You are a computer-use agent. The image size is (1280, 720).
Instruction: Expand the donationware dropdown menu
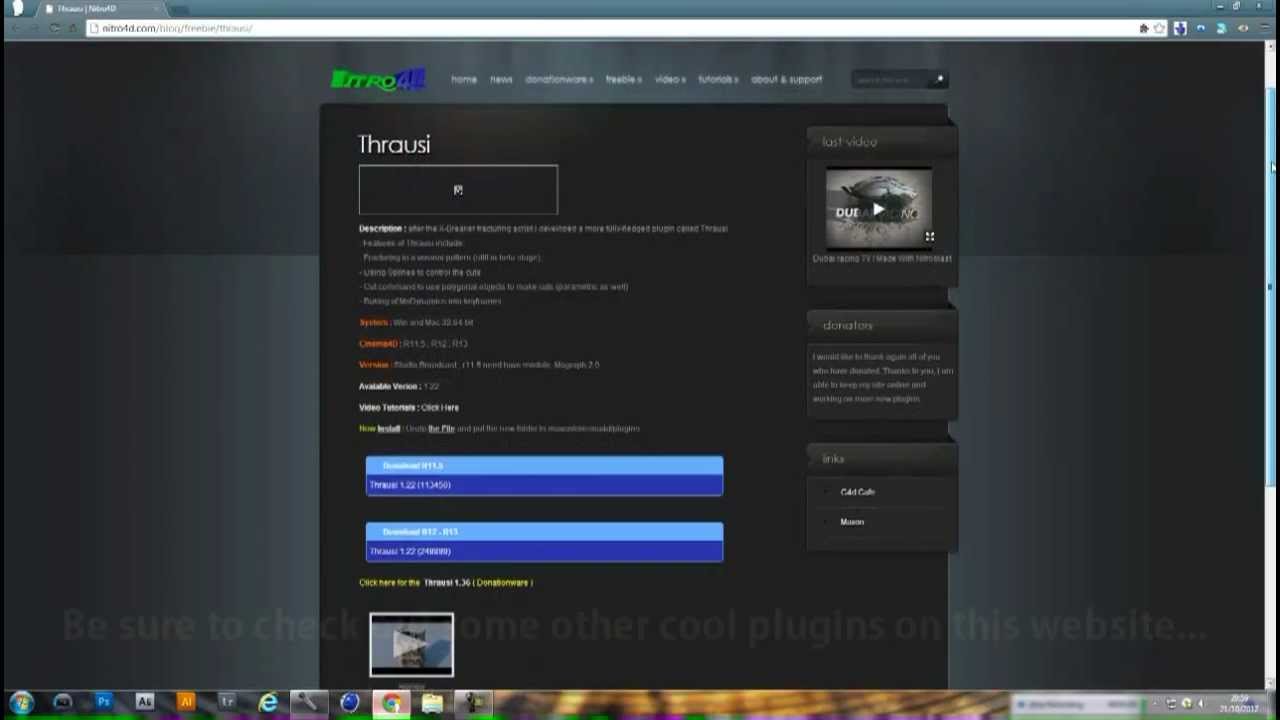(x=559, y=79)
